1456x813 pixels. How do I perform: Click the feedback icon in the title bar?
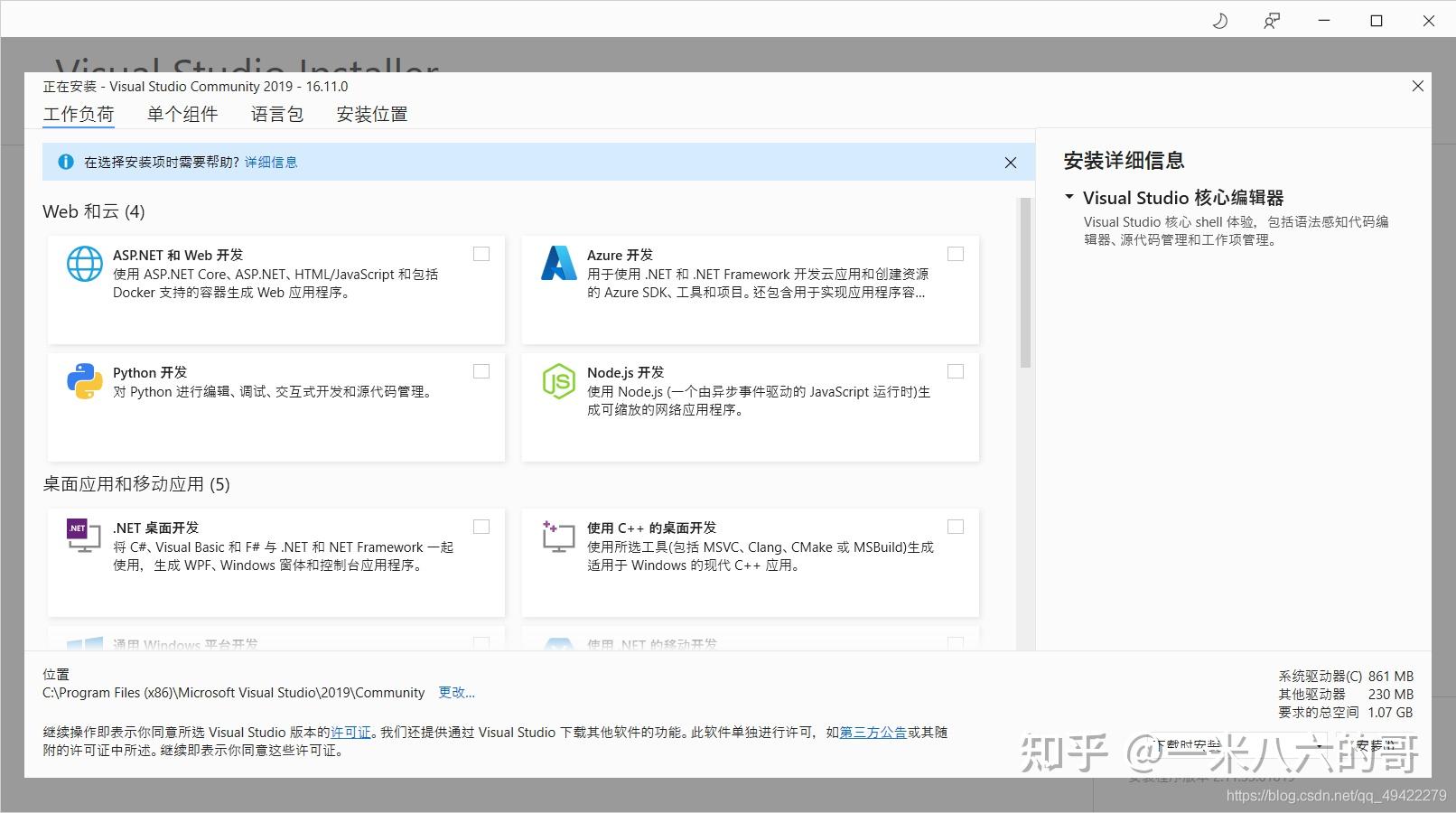pos(1272,19)
